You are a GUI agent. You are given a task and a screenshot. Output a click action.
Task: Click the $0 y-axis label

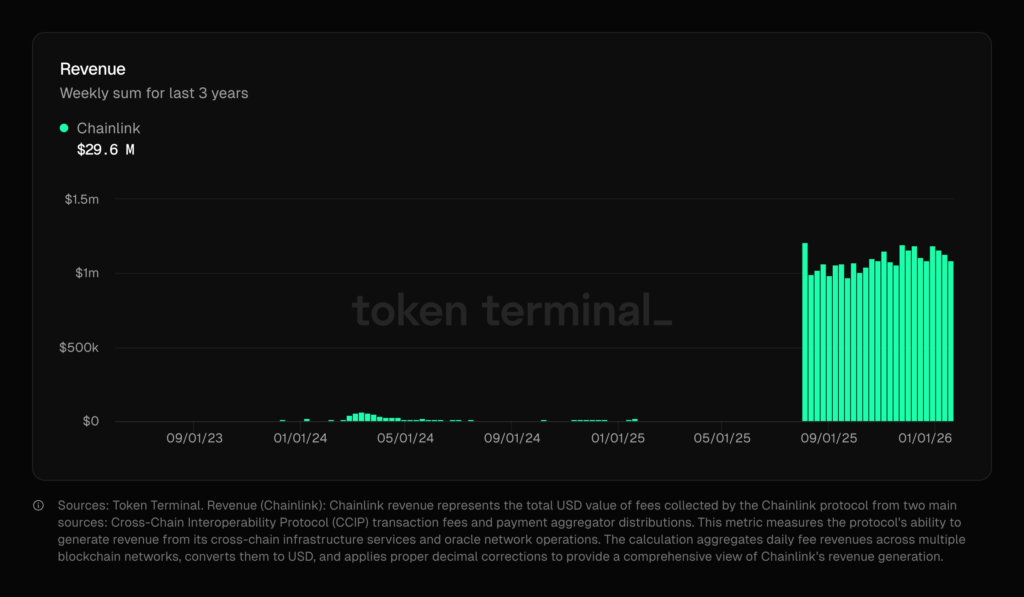click(90, 421)
